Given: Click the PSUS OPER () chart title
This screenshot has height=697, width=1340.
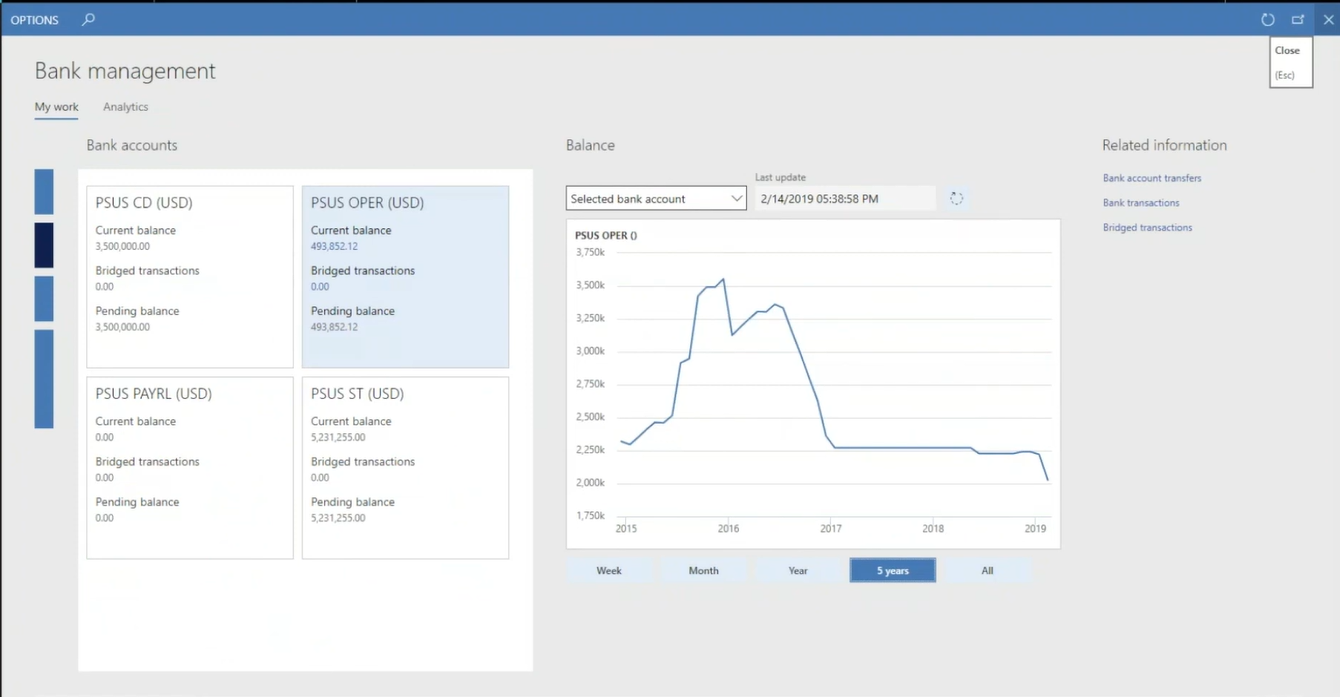Looking at the screenshot, I should pos(606,236).
